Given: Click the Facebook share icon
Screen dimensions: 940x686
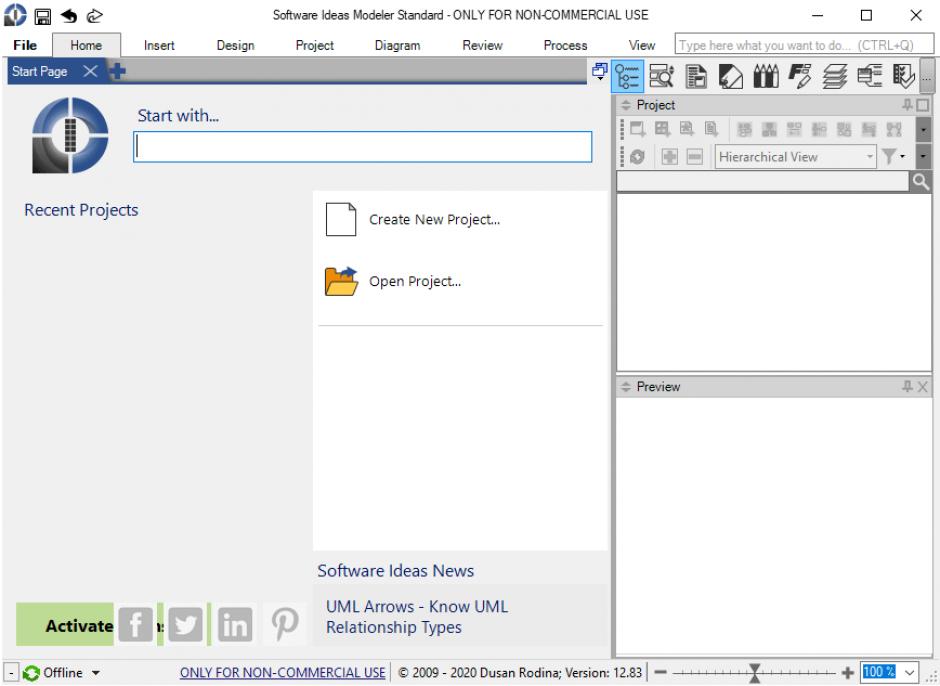Looking at the screenshot, I should (x=135, y=625).
